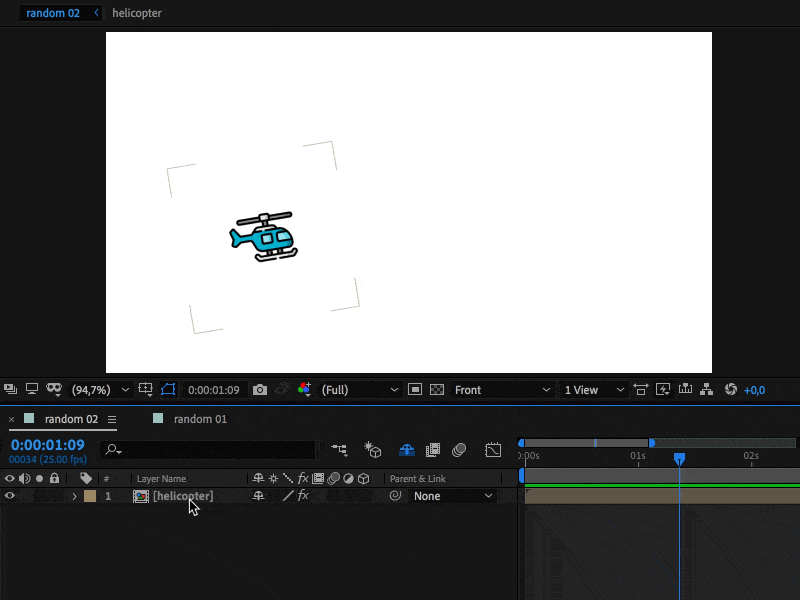Hide the helicopter layer with eye icon
The width and height of the screenshot is (800, 600).
click(x=10, y=496)
